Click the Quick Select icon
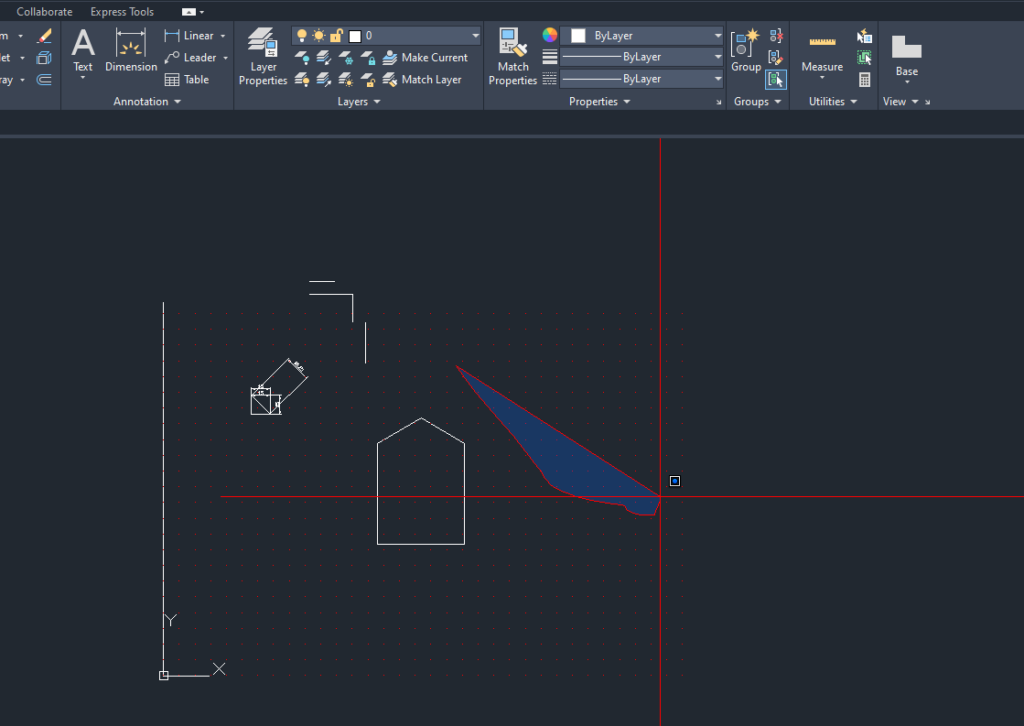The height and width of the screenshot is (726, 1024). pos(865,36)
